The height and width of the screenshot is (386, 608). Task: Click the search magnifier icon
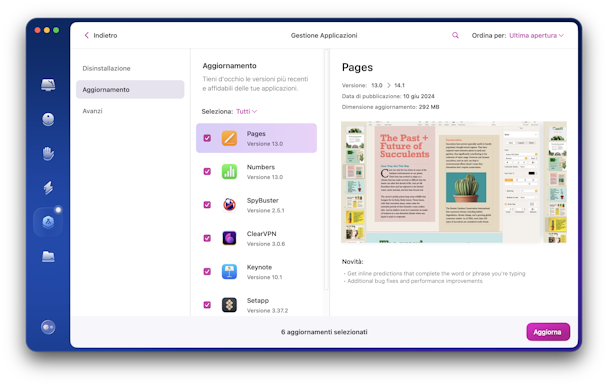tap(455, 35)
